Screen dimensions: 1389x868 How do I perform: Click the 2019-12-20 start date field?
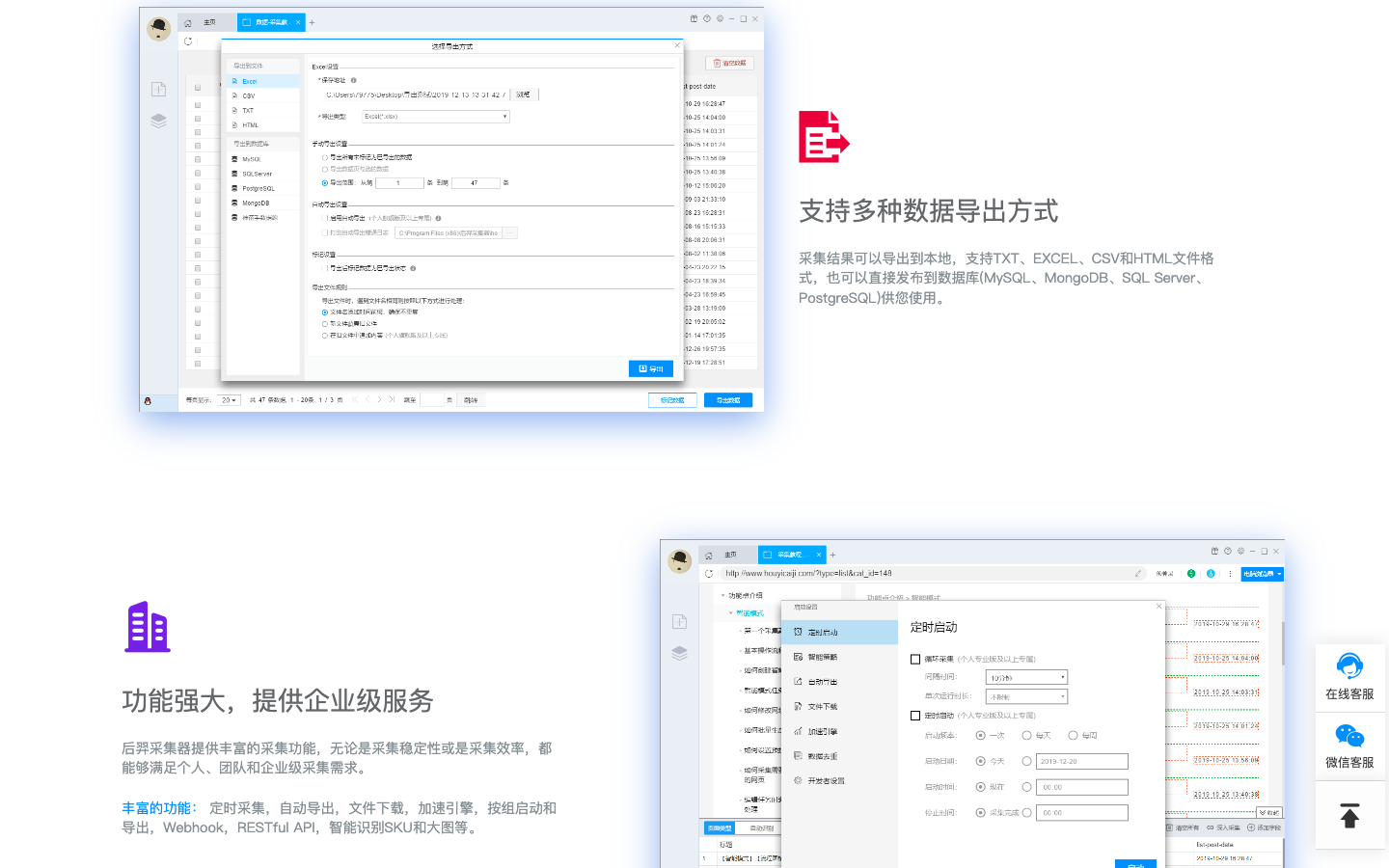pos(1081,762)
